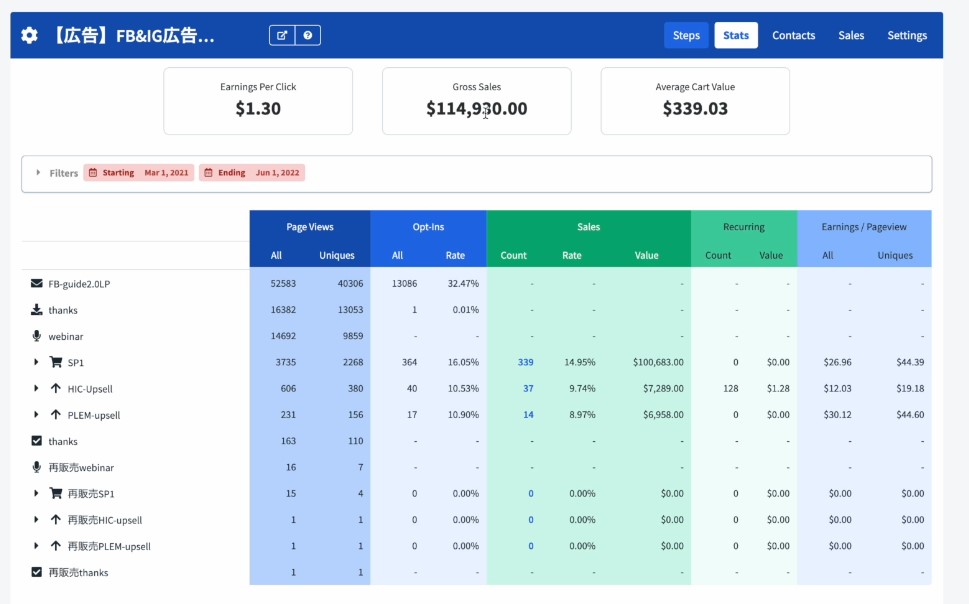
Task: Click the funnel title 【広告】FB&IG広告...
Action: click(x=132, y=35)
